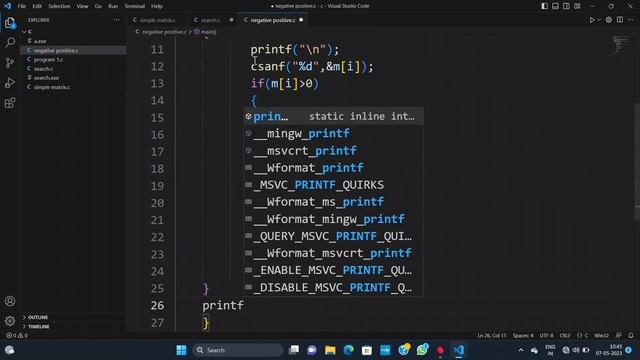
Task: Toggle the primary side bar layout
Action: [544, 6]
